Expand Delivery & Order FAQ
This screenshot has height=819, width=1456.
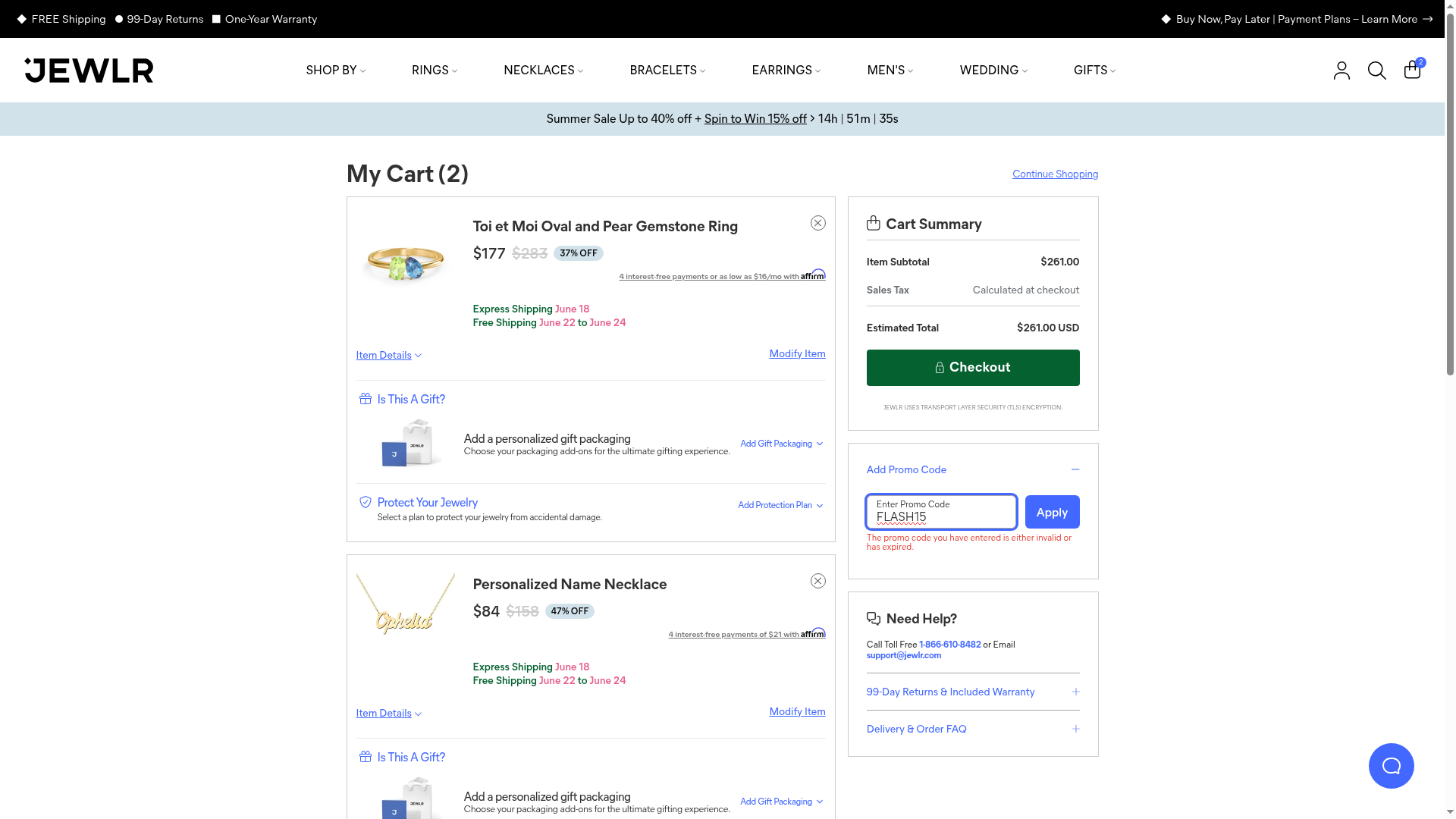(x=973, y=729)
